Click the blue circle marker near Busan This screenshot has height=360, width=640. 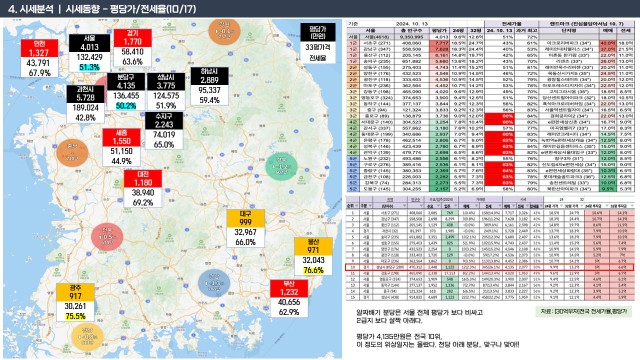213,282
